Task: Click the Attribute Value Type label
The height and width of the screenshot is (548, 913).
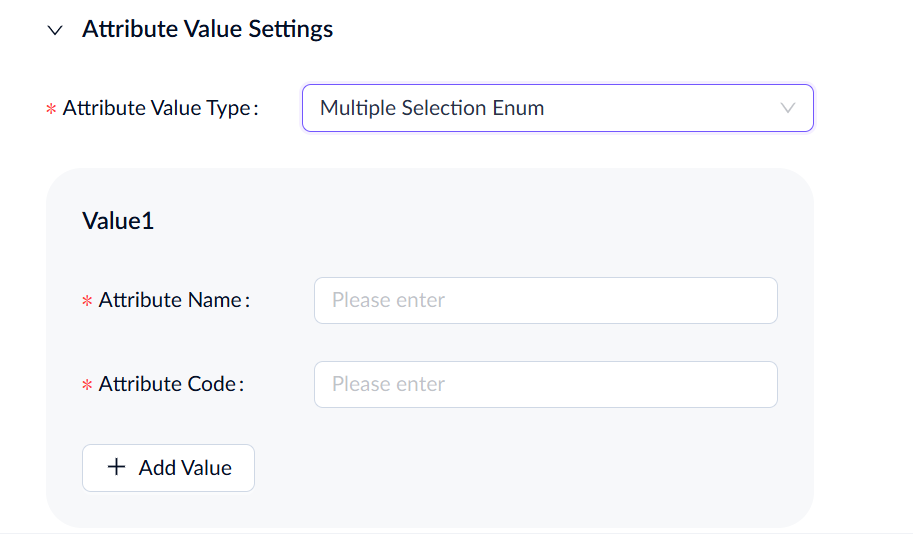Action: [160, 108]
